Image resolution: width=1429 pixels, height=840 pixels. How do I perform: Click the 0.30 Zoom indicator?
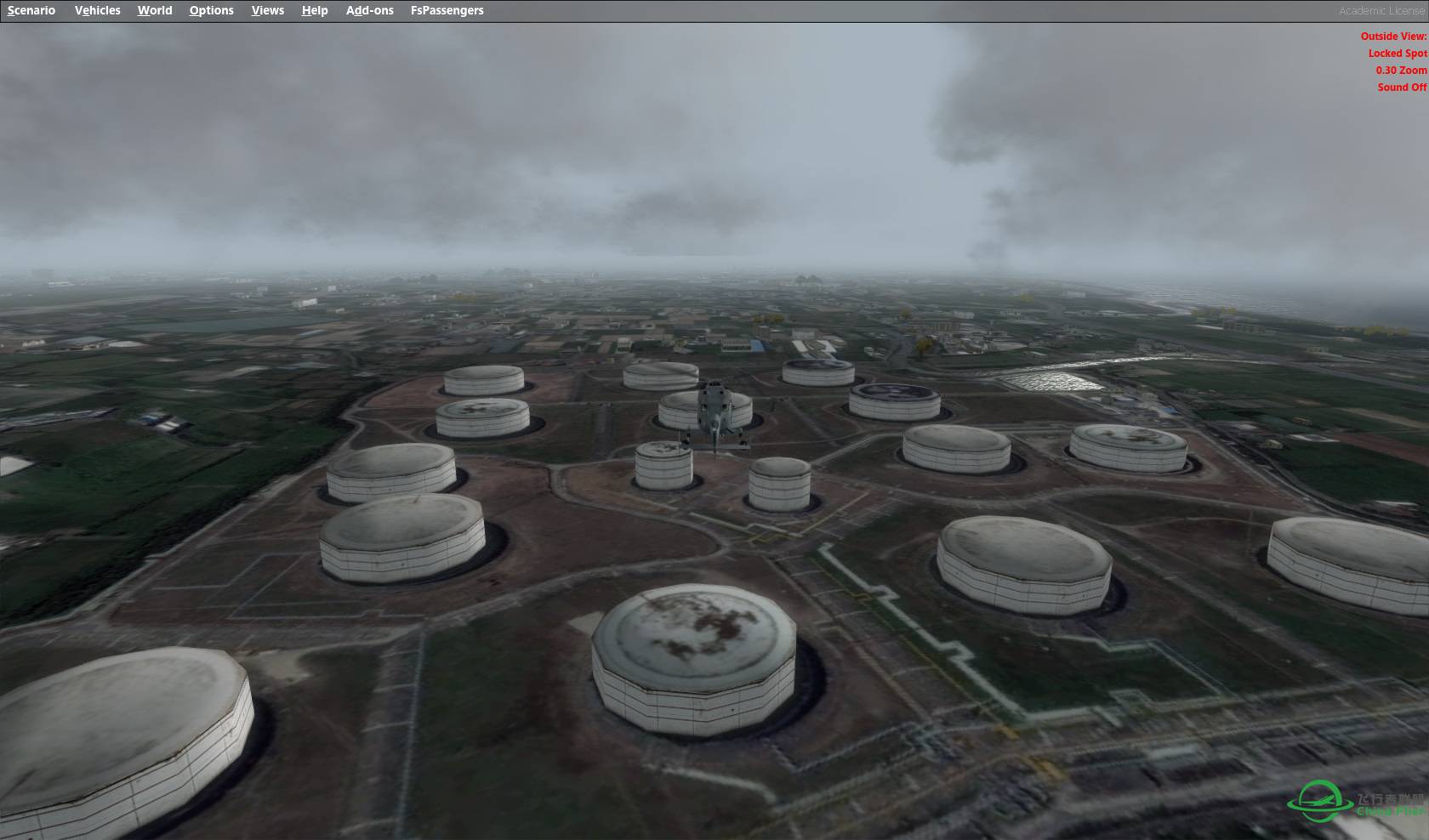coord(1400,71)
